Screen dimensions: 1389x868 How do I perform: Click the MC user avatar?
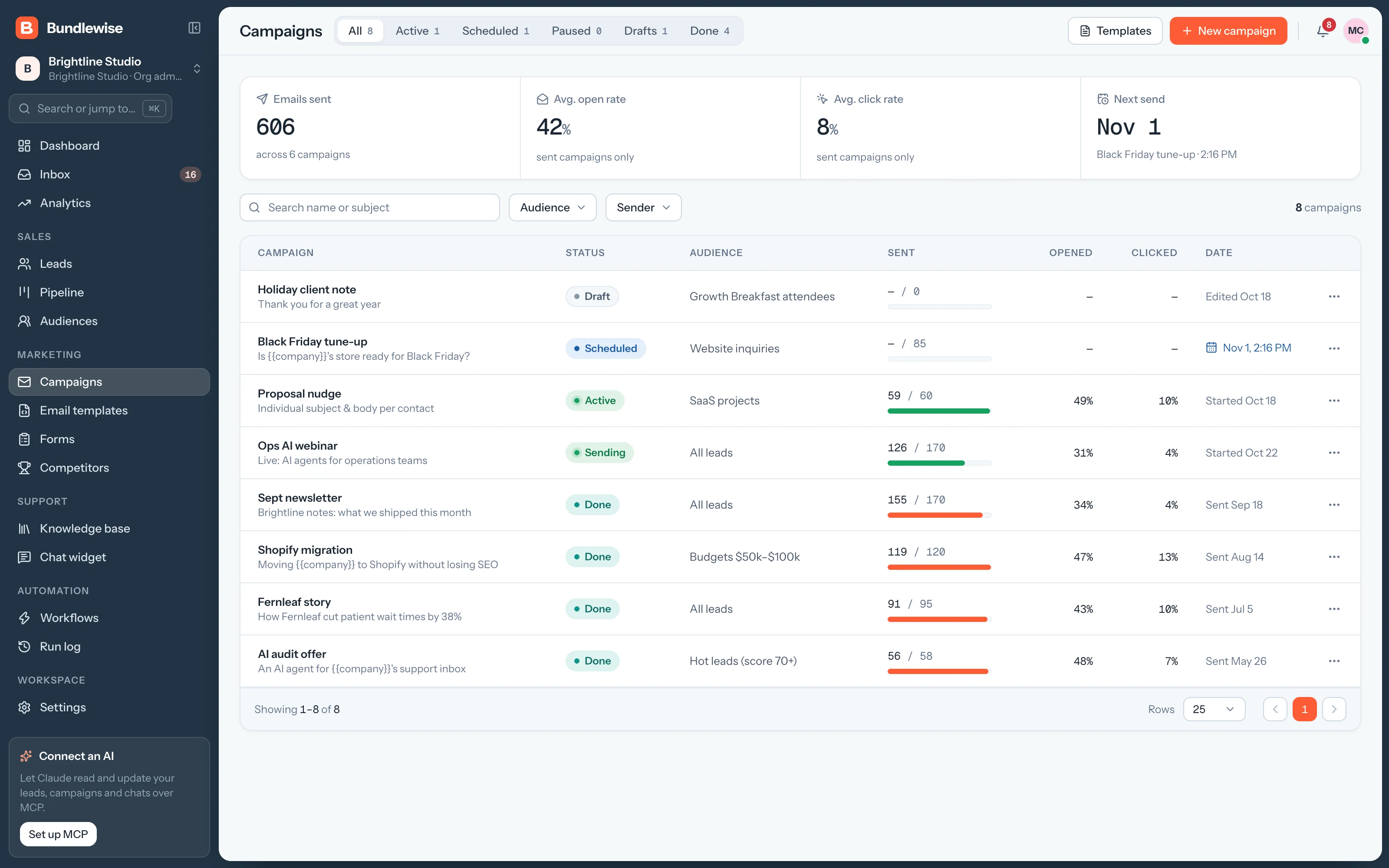[1356, 31]
